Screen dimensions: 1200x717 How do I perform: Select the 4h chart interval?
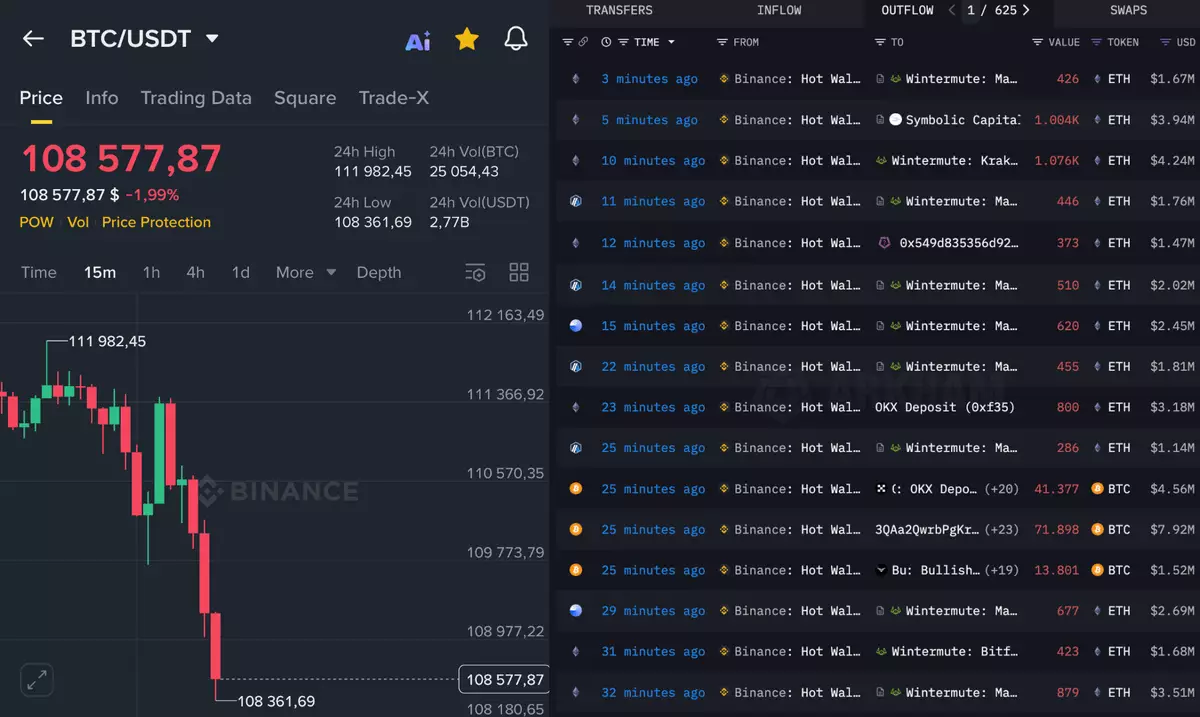pos(195,272)
